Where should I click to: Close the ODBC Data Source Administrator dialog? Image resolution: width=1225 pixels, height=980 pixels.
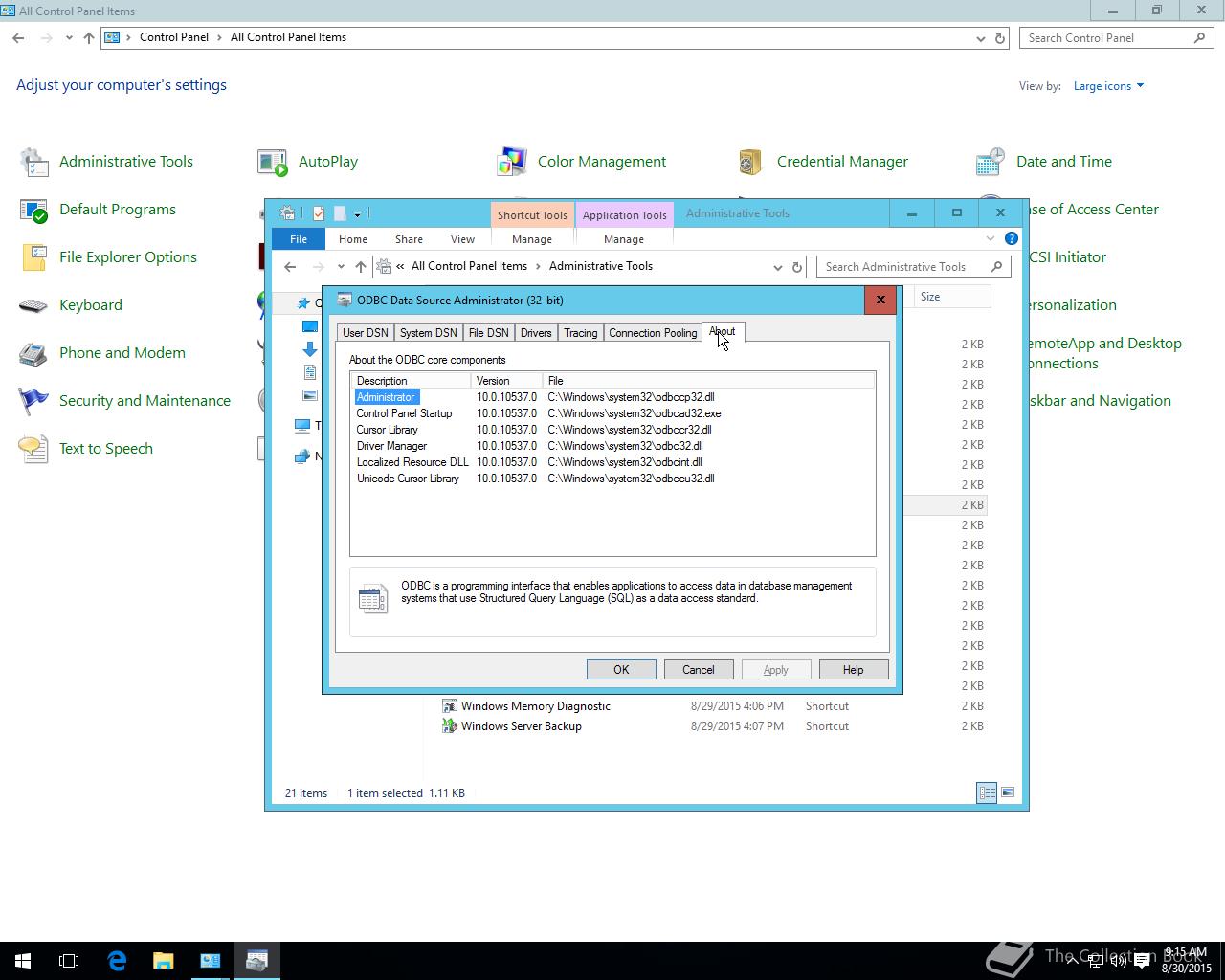click(x=880, y=301)
